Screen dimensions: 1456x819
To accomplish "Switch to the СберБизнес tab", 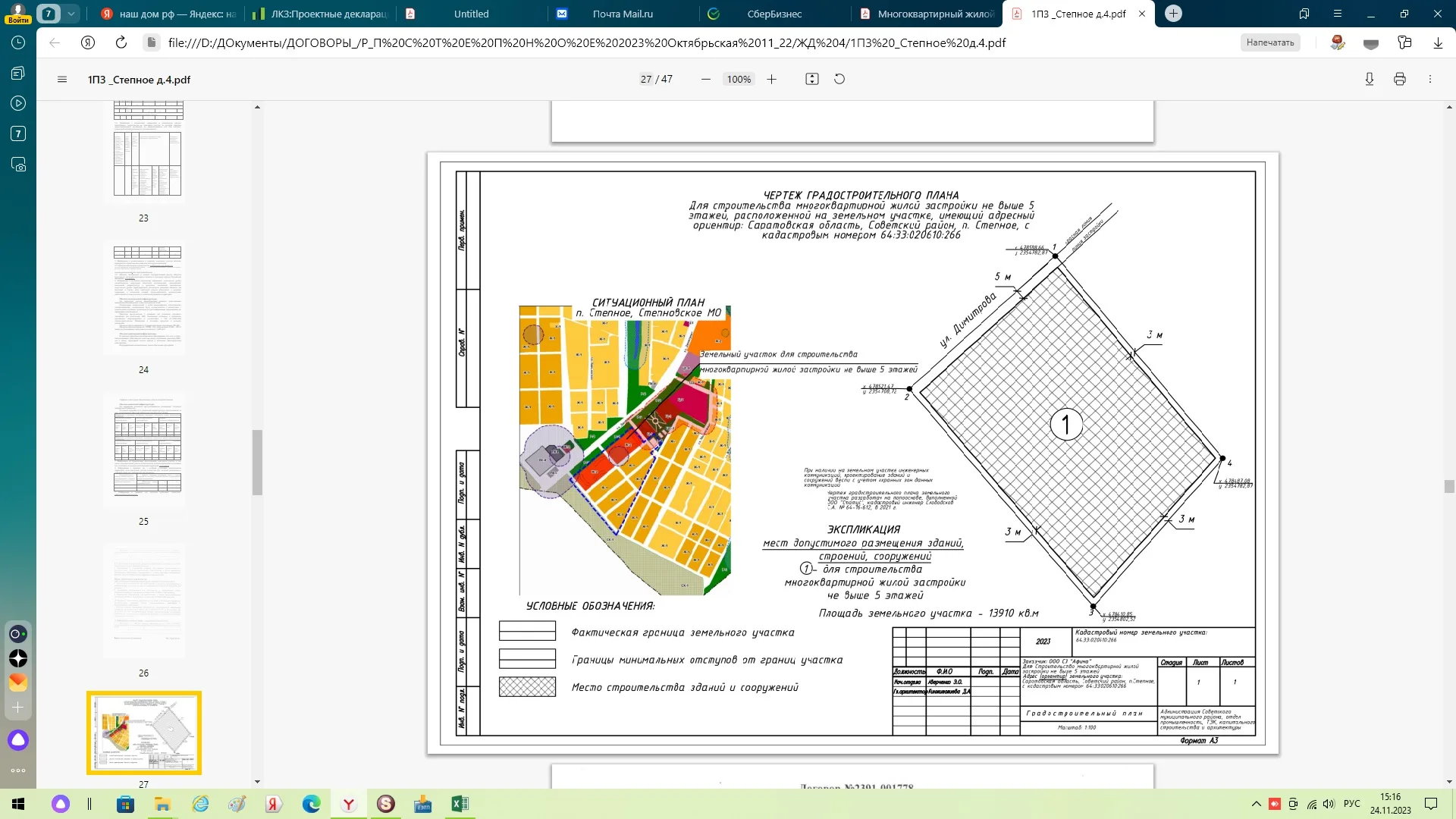I will point(774,14).
